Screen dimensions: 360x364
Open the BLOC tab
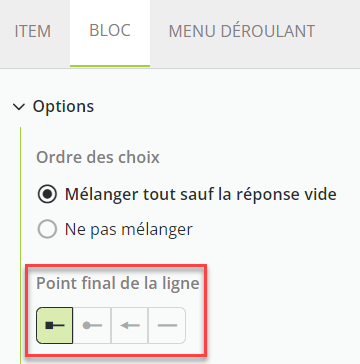[110, 31]
